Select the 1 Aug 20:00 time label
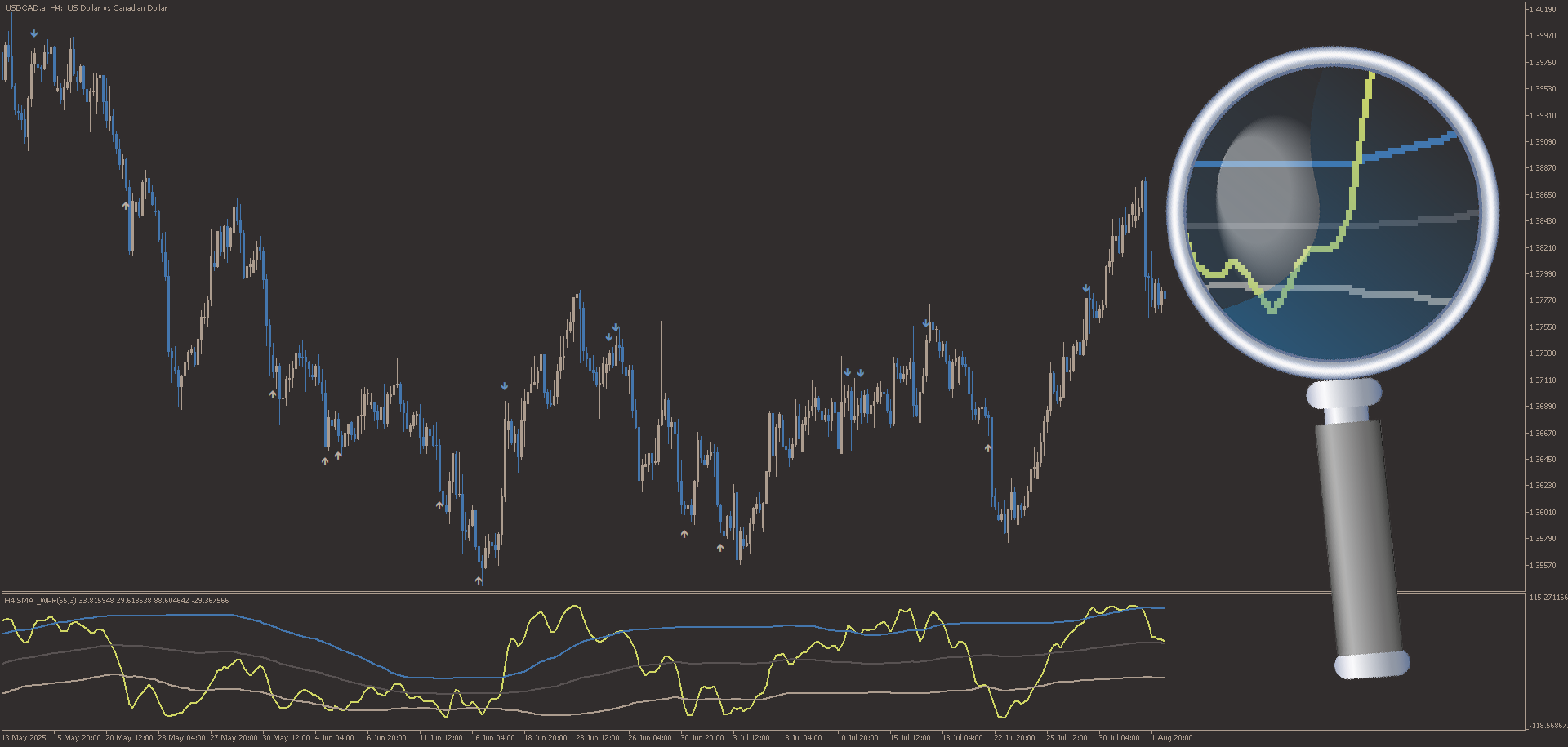The width and height of the screenshot is (1568, 747). tap(1172, 738)
